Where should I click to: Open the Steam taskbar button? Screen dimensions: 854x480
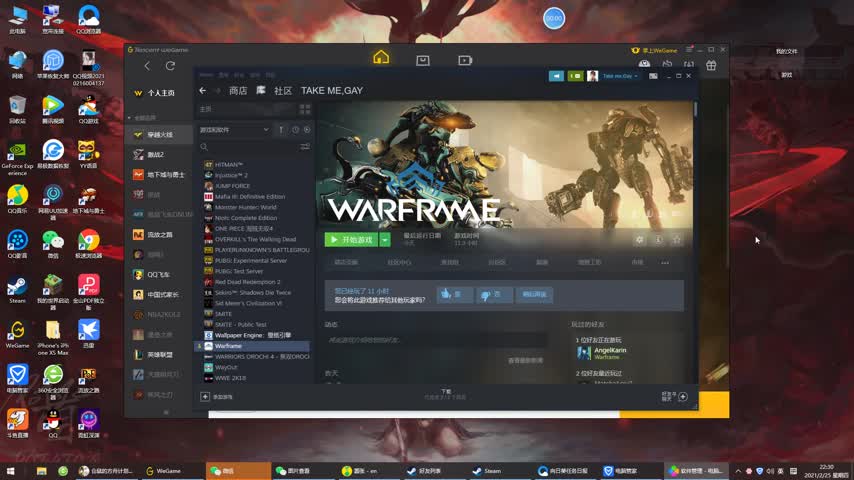tap(491, 471)
